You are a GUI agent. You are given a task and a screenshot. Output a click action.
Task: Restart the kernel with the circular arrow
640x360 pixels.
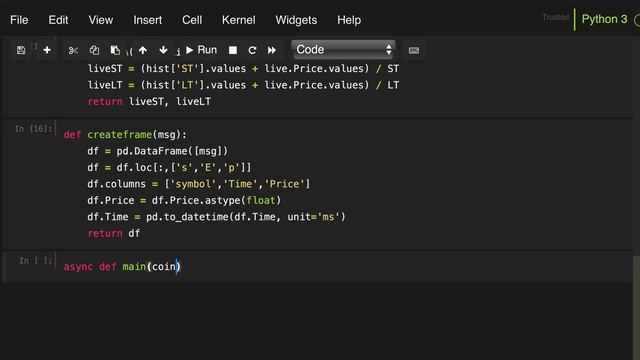(252, 50)
